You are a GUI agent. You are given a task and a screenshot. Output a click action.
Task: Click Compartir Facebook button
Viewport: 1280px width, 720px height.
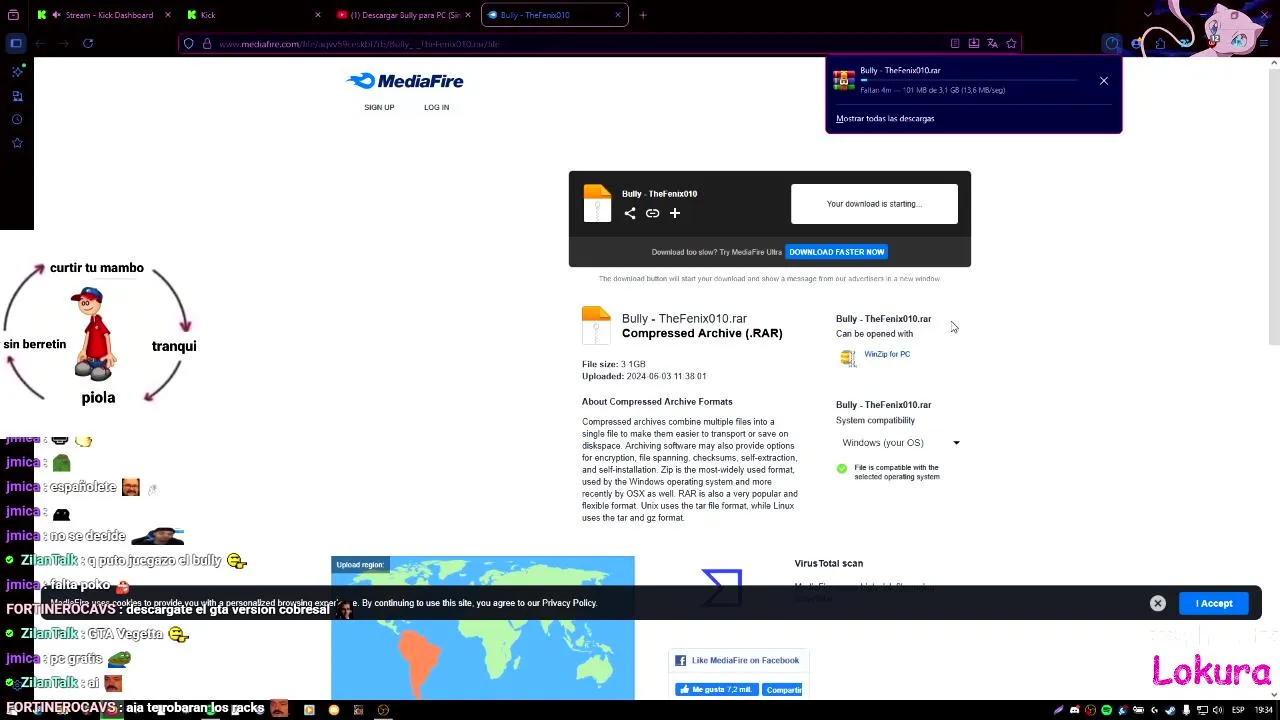pos(783,689)
